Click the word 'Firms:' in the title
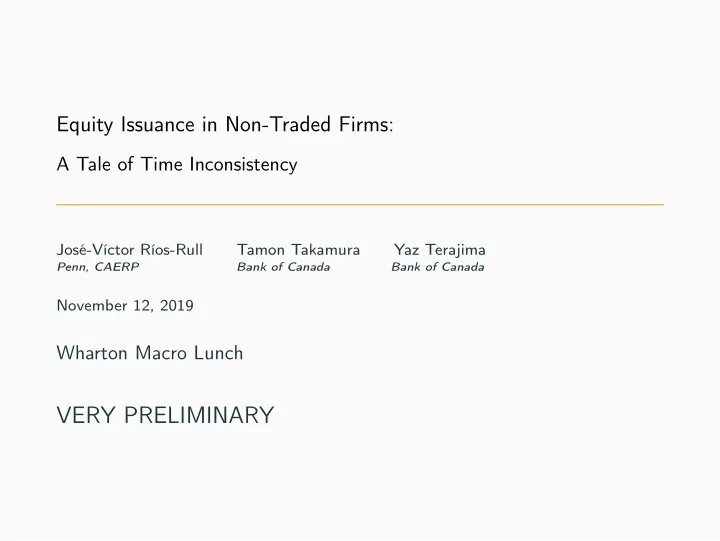The width and height of the screenshot is (720, 541). coord(366,124)
